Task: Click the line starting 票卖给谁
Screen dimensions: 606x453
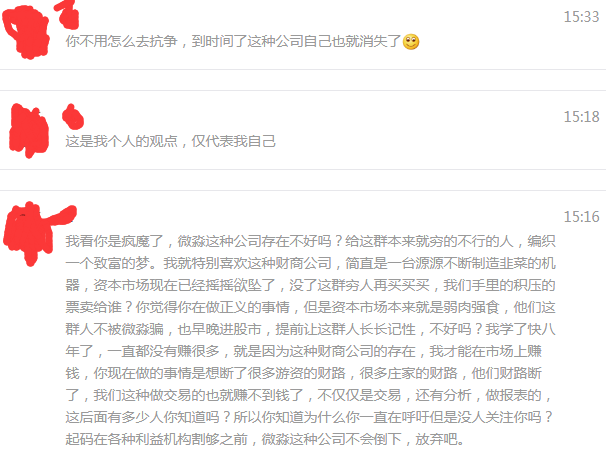Action: (x=310, y=307)
